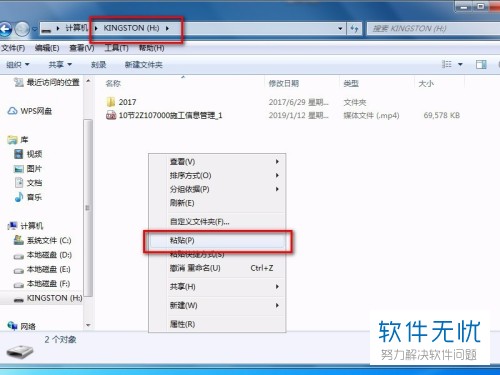
Task: Open the 共享 dropdown in the toolbar
Action: coord(60,65)
